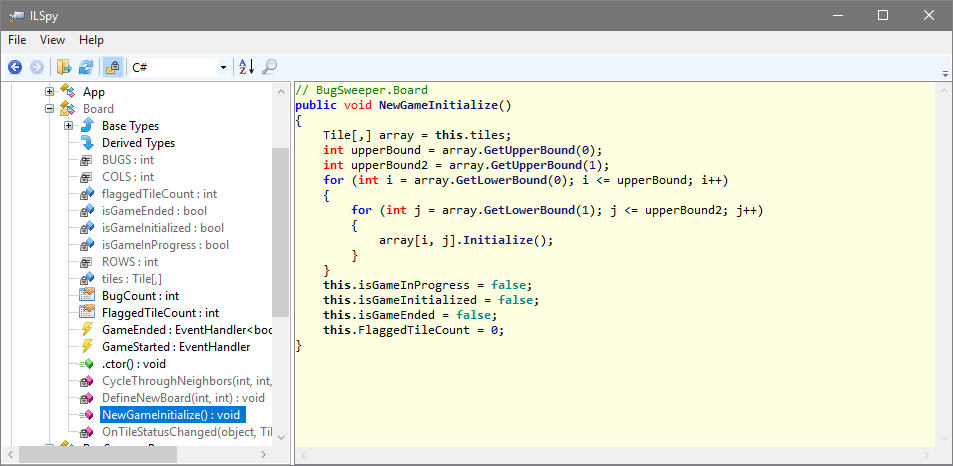Click the tree panel scroll right arrow

tap(263, 454)
